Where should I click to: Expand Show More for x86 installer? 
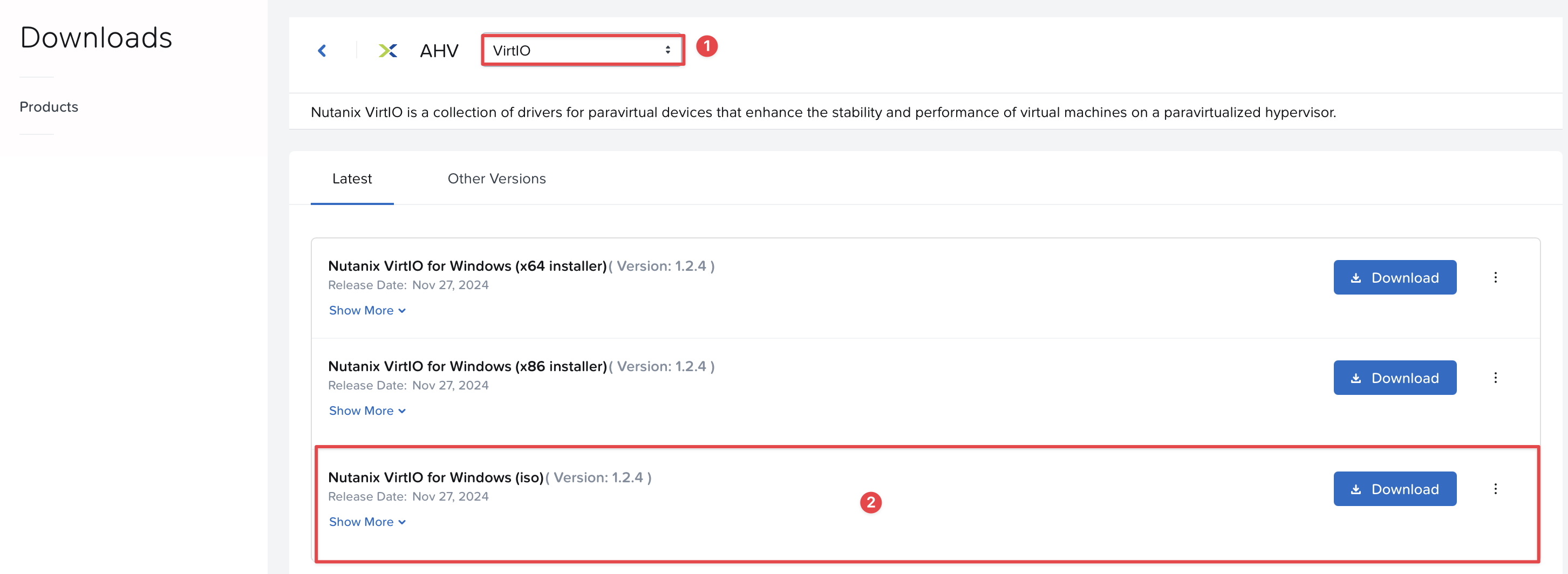367,411
